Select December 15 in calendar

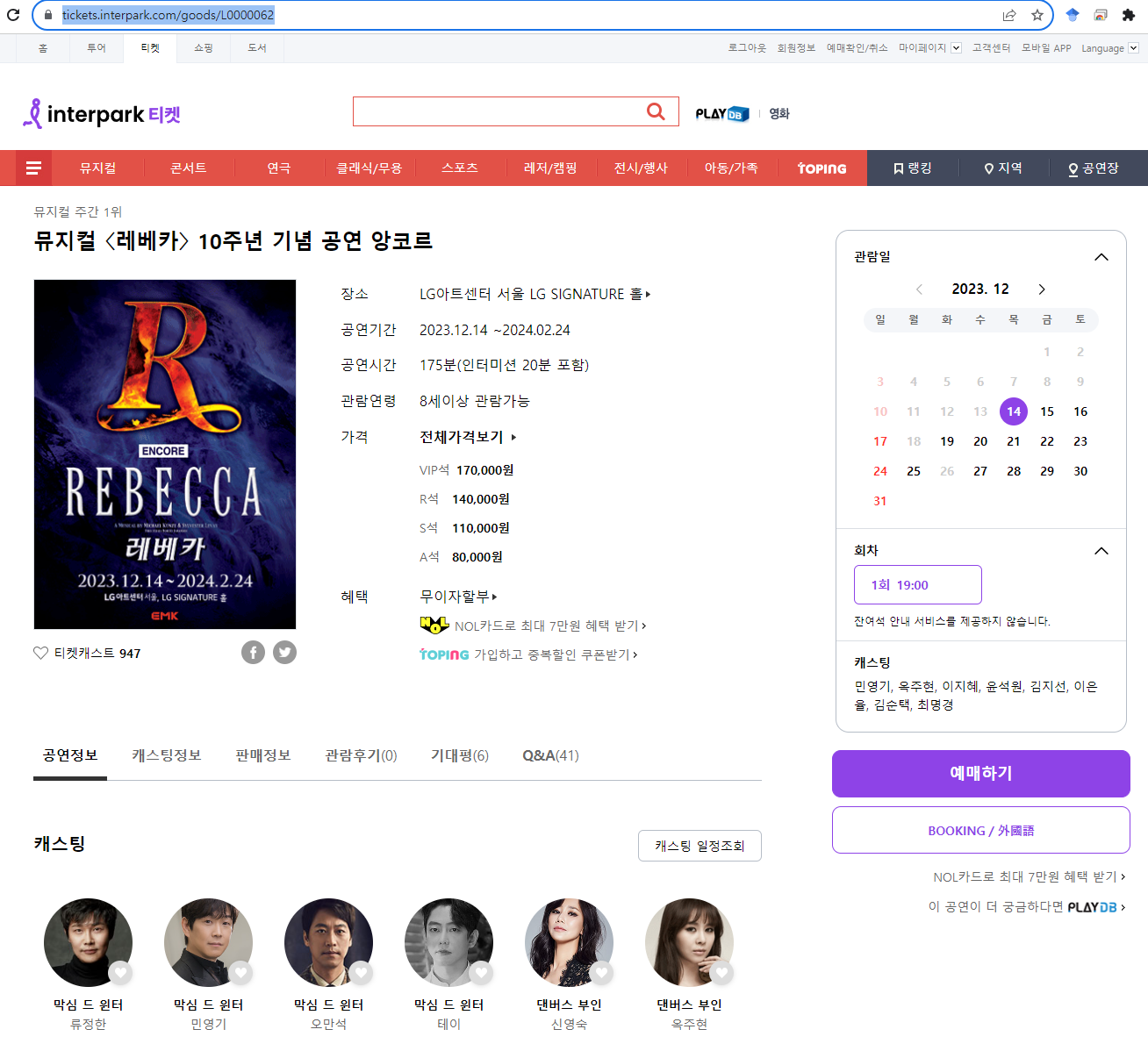point(1047,411)
